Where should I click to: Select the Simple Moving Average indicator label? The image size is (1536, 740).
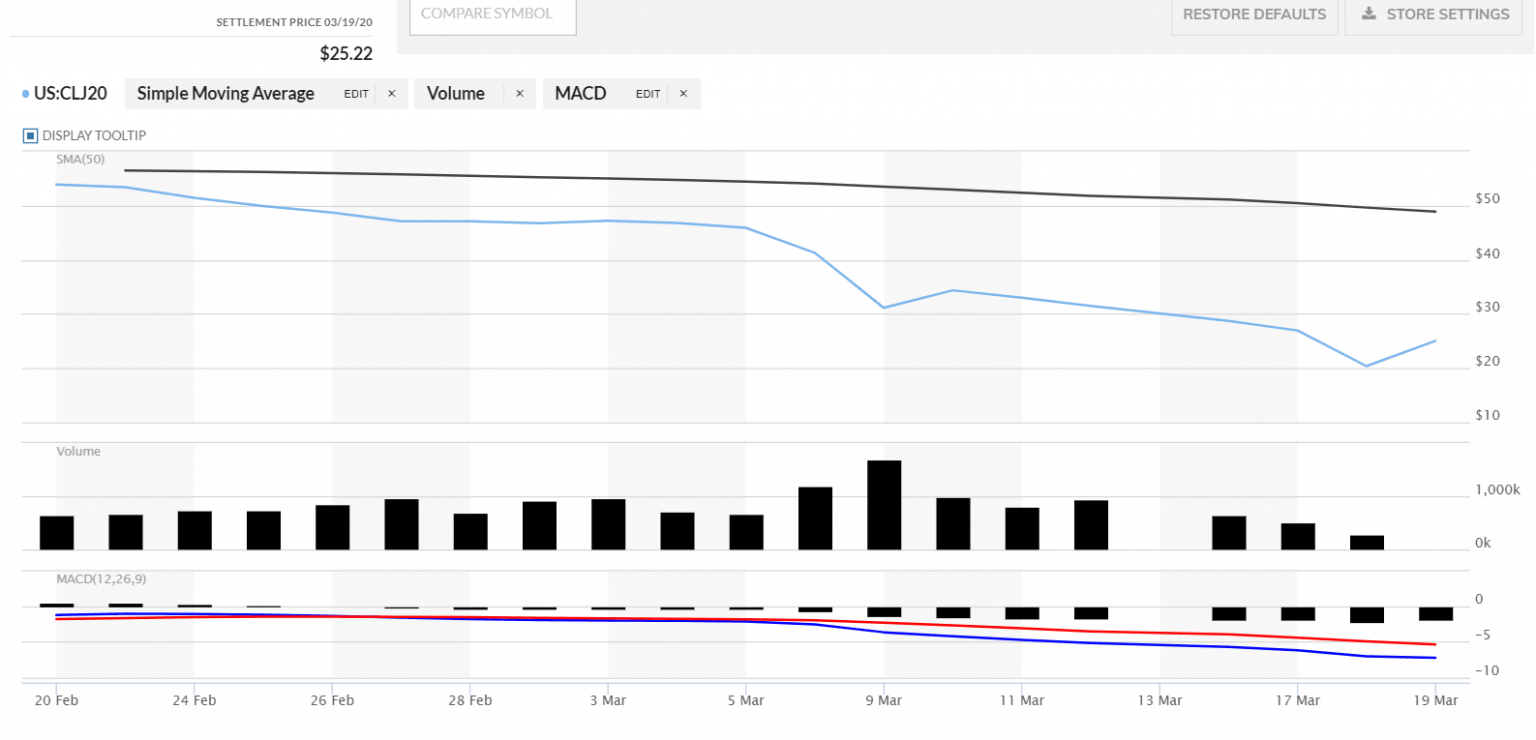225,94
